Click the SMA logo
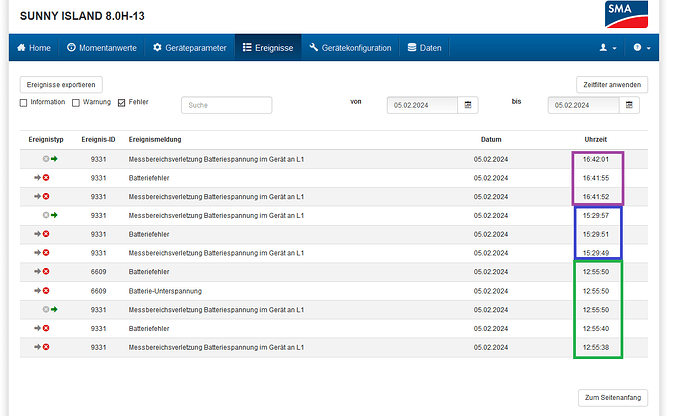 [626, 14]
